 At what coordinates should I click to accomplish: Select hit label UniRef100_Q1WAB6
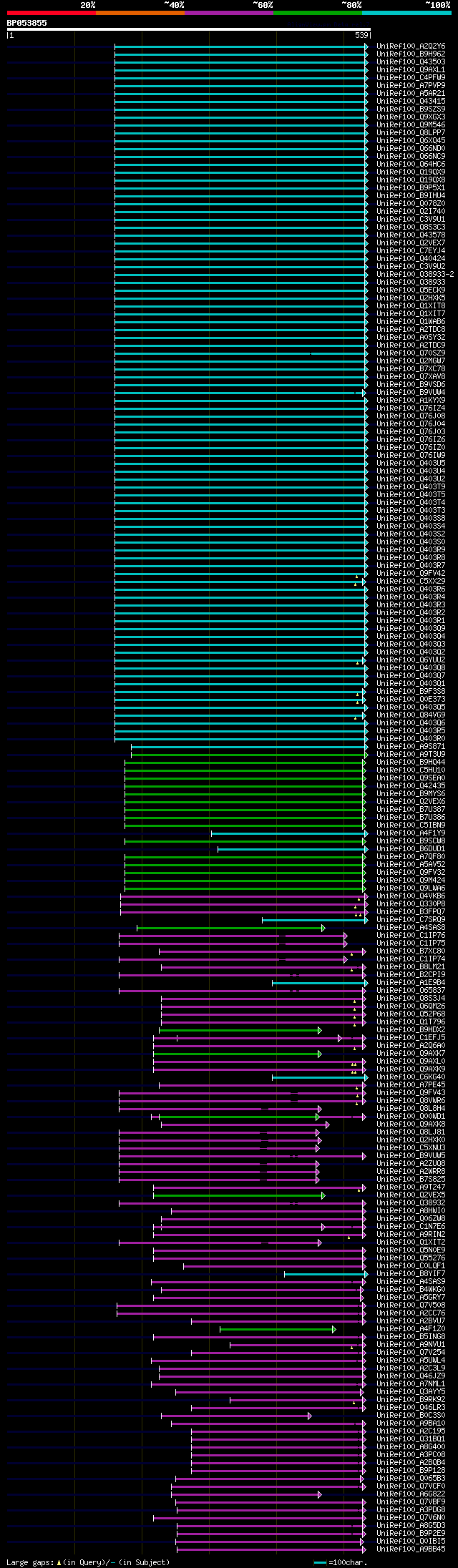coord(411,322)
